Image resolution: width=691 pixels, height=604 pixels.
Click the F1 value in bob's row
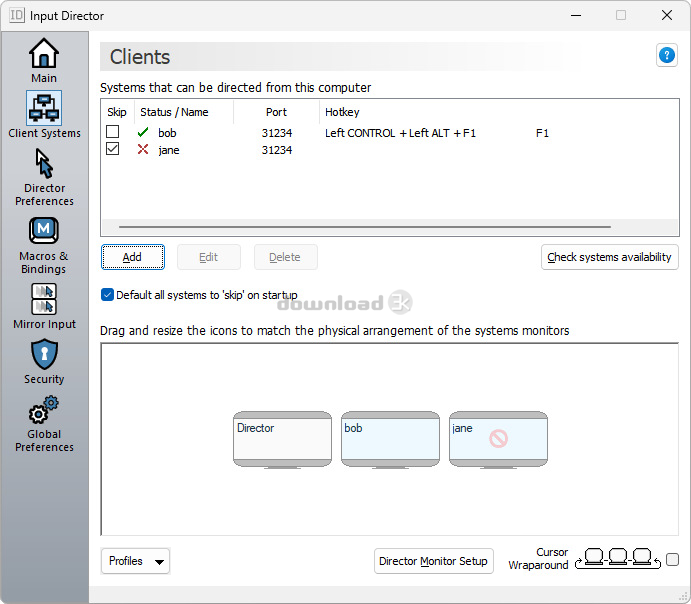pos(542,133)
